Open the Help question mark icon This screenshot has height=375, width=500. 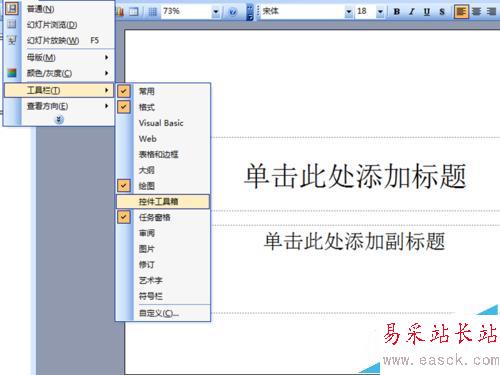point(233,12)
